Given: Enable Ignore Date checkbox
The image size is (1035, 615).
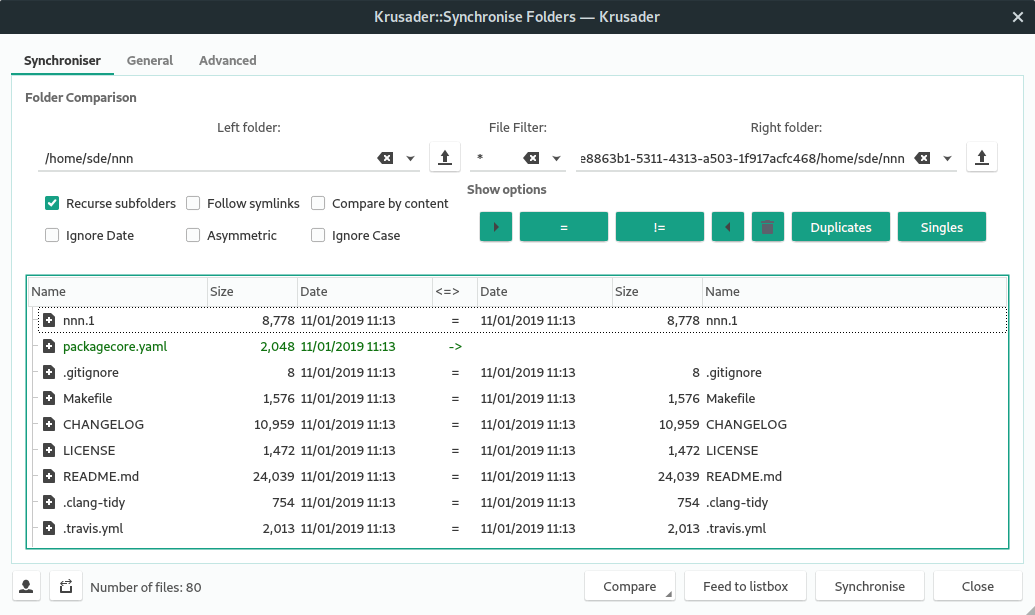Looking at the screenshot, I should tap(52, 235).
